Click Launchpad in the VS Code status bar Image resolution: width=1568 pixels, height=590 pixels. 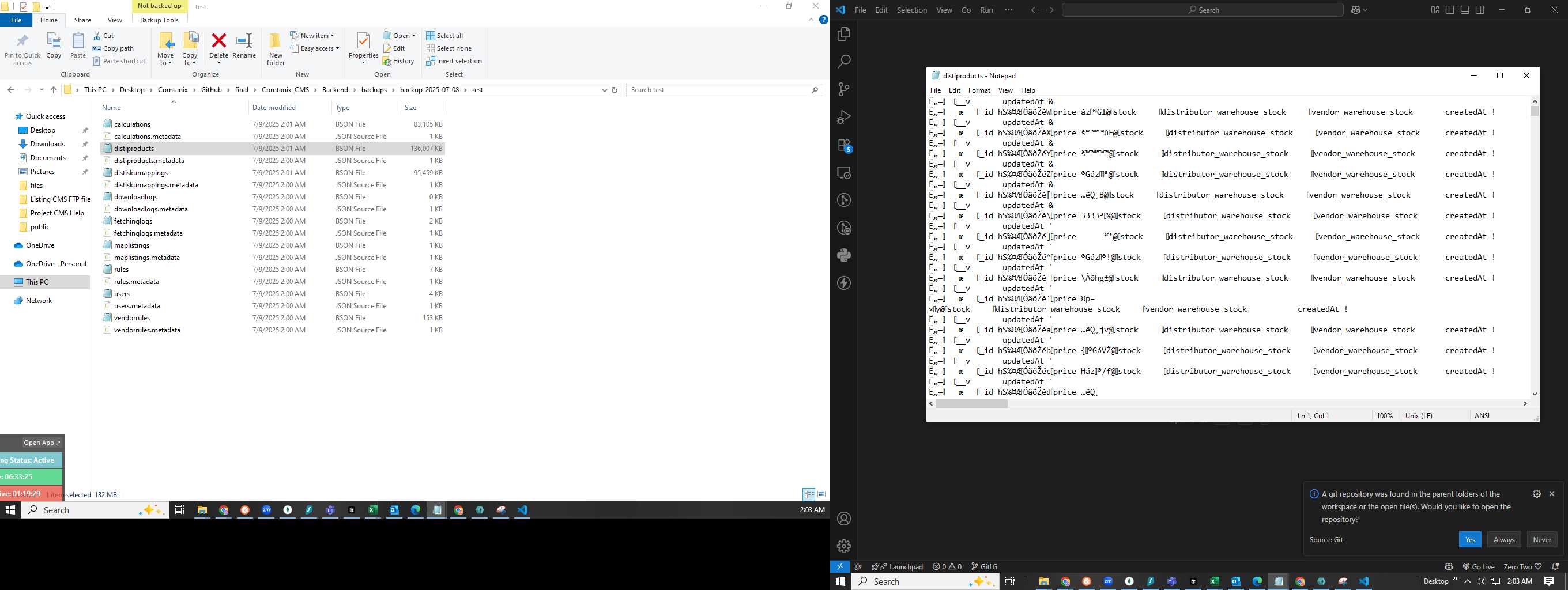pos(897,566)
